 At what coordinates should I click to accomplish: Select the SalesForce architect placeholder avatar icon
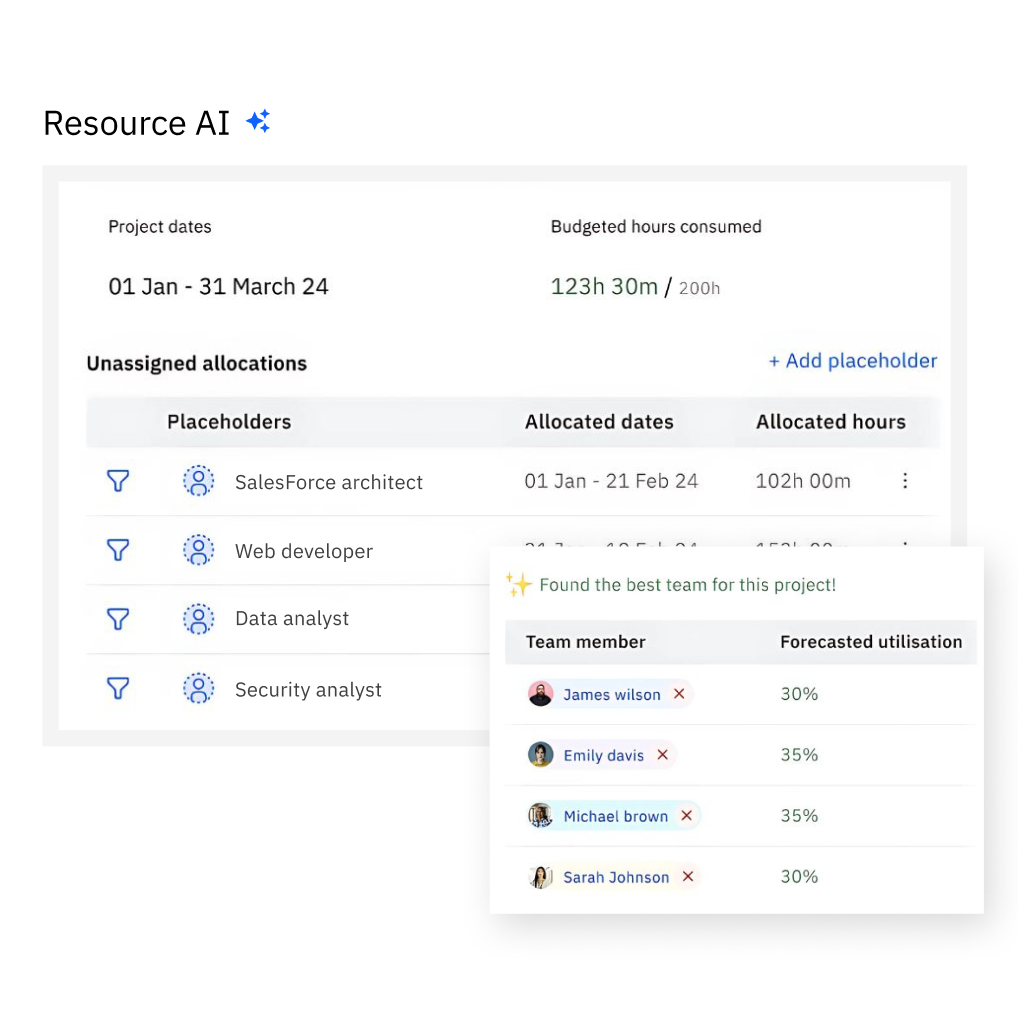coord(198,481)
